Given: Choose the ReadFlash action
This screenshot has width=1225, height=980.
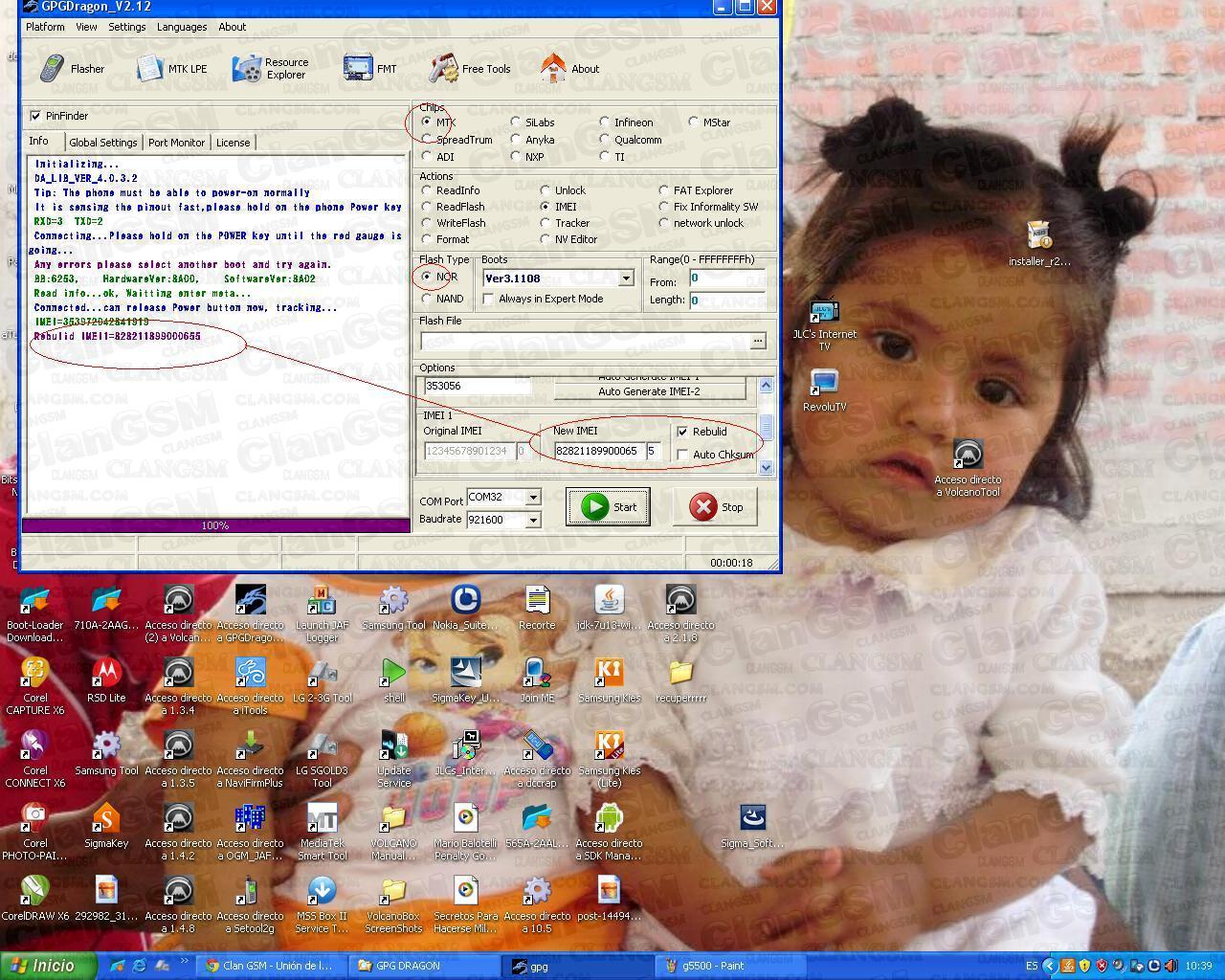Looking at the screenshot, I should click(x=427, y=207).
